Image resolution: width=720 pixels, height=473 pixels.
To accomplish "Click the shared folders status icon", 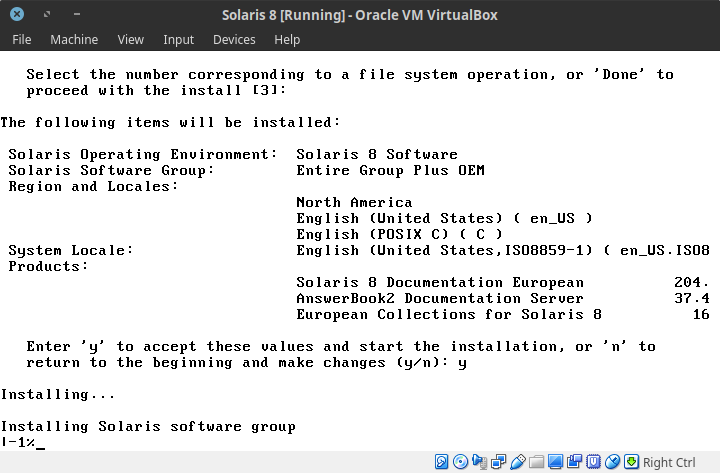I will (536, 462).
